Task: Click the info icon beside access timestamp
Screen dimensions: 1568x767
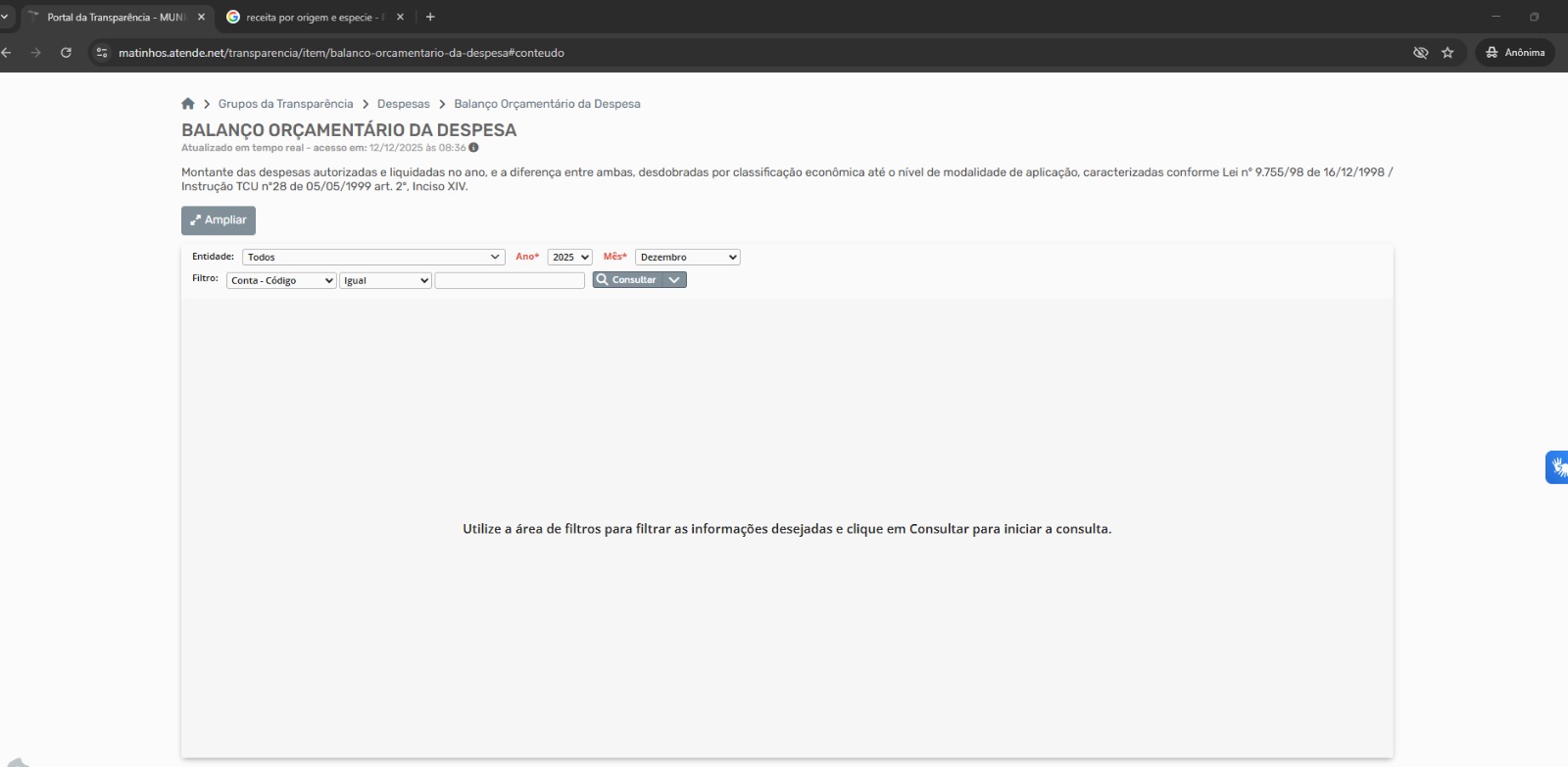Action: (473, 148)
